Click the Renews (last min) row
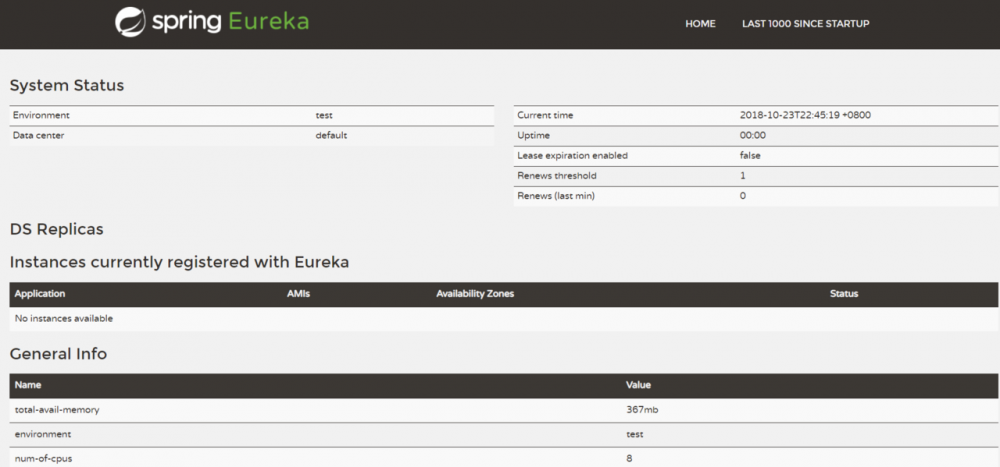Image resolution: width=1000 pixels, height=467 pixels. click(755, 195)
